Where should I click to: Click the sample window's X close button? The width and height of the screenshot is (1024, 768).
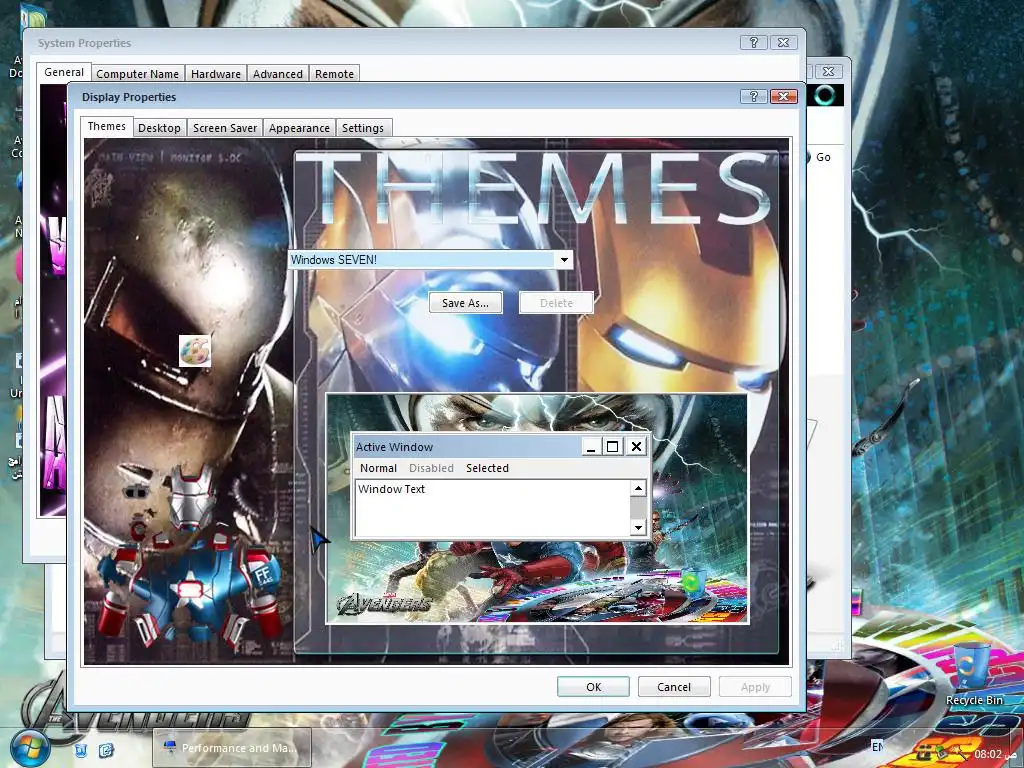[x=636, y=447]
